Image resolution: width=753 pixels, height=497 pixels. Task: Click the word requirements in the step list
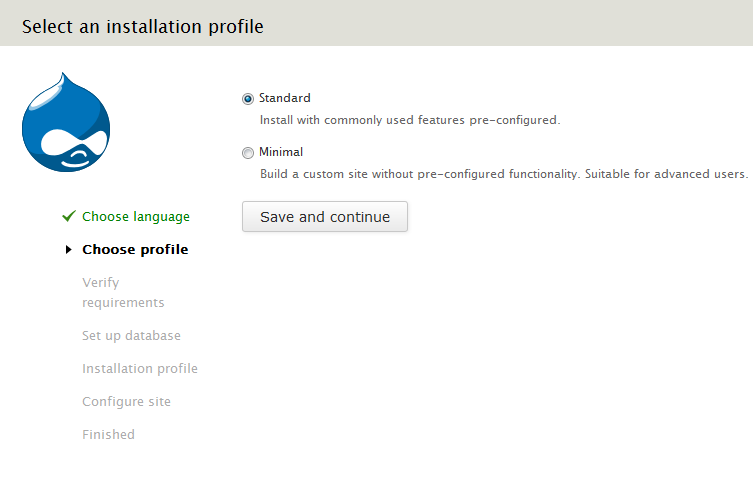tap(123, 302)
